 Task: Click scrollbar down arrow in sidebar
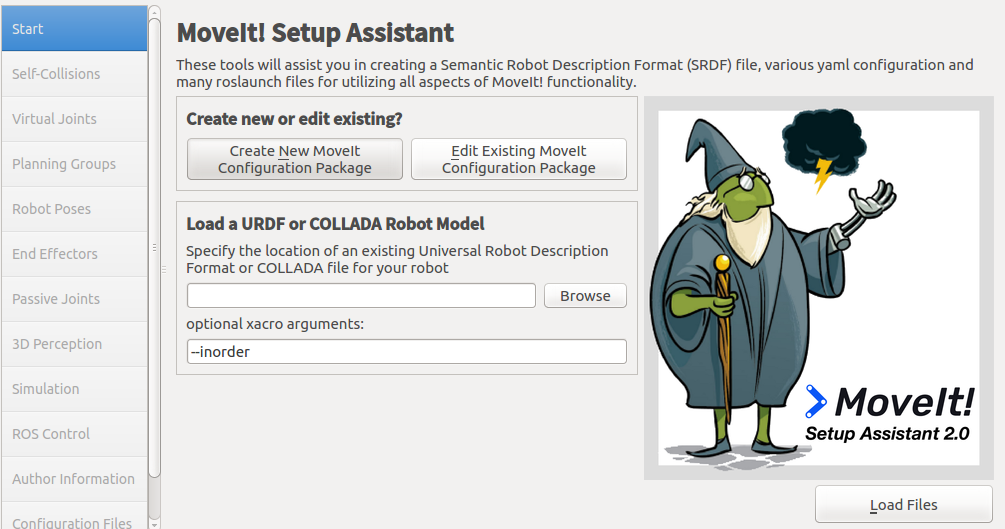tap(154, 524)
